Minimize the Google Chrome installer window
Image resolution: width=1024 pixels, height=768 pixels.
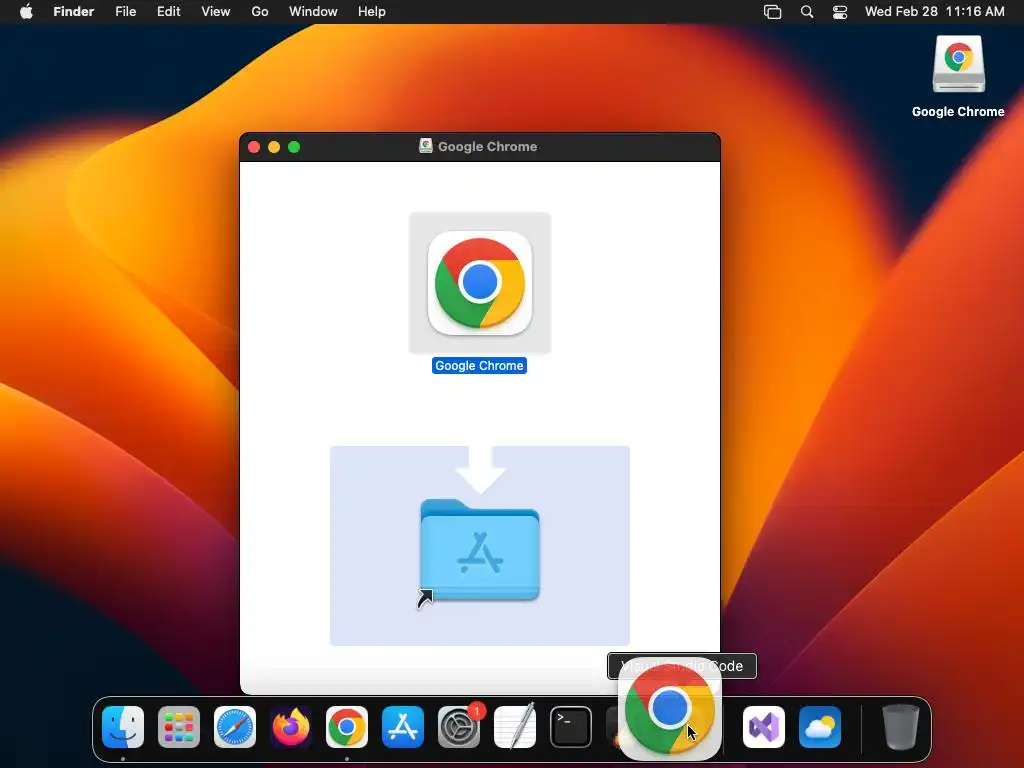[274, 147]
